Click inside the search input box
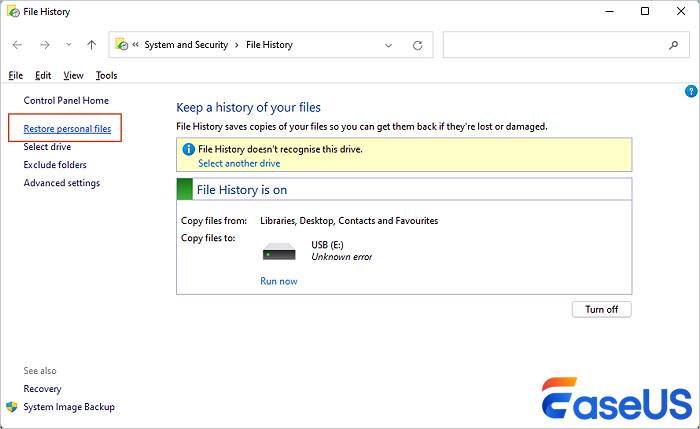The image size is (700, 429). 555,45
